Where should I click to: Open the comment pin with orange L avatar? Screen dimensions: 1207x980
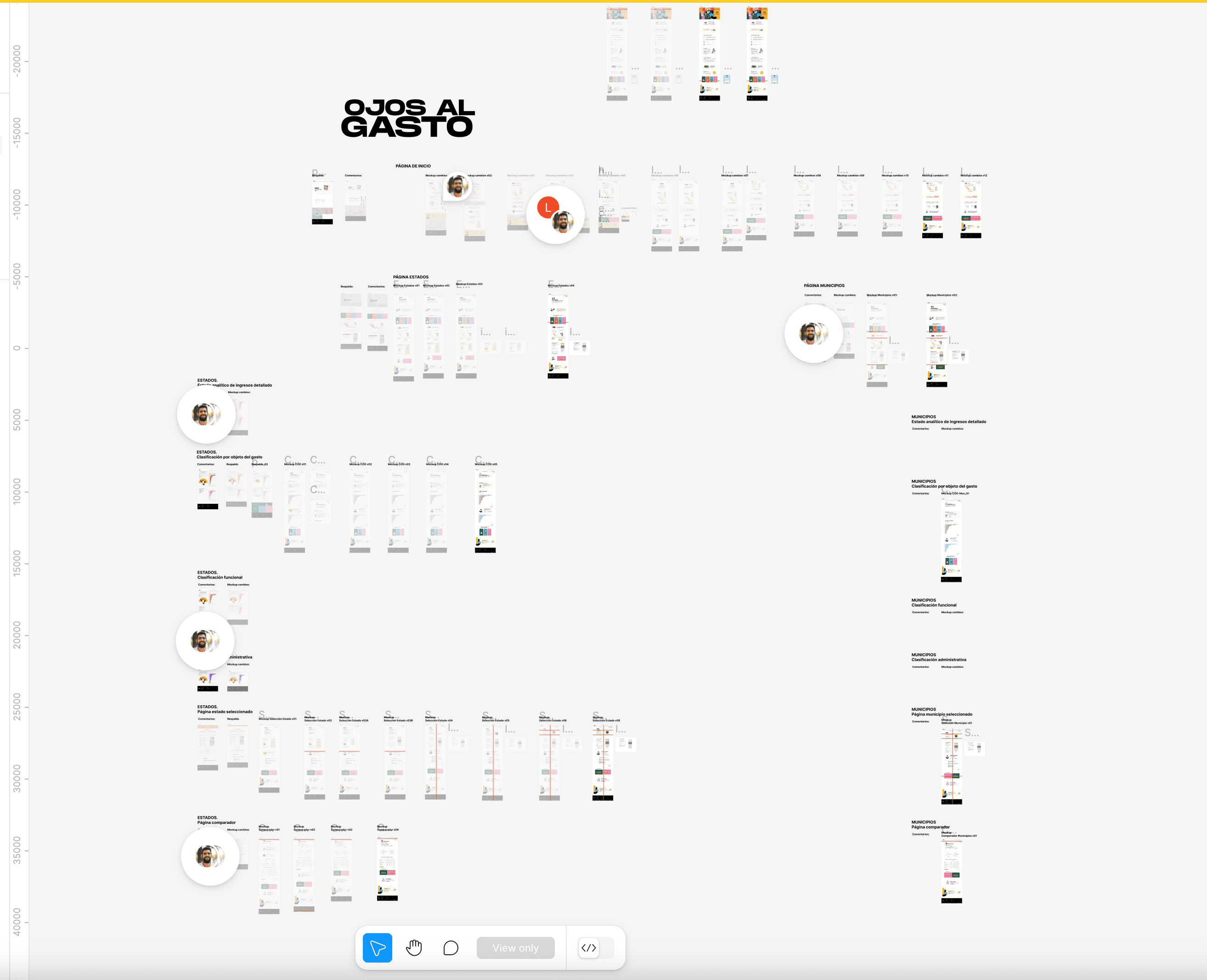click(x=556, y=214)
